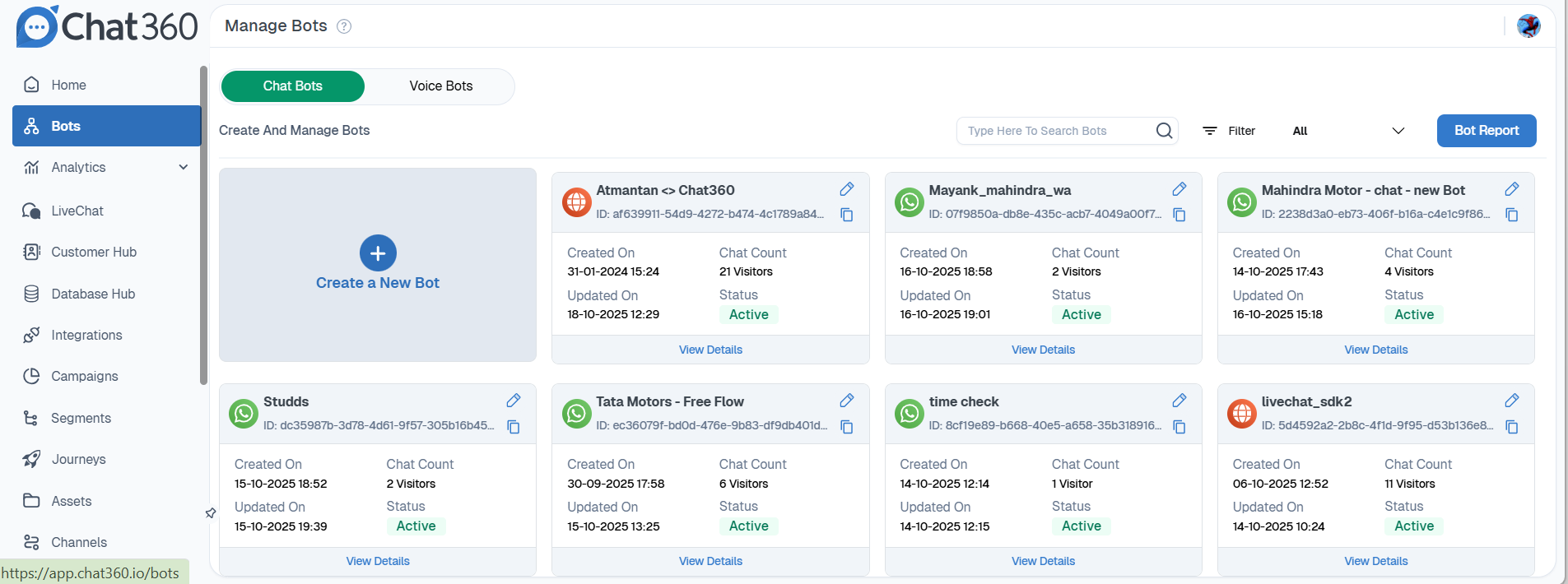Go to Campaigns in sidebar
1568x584 pixels.
click(84, 377)
